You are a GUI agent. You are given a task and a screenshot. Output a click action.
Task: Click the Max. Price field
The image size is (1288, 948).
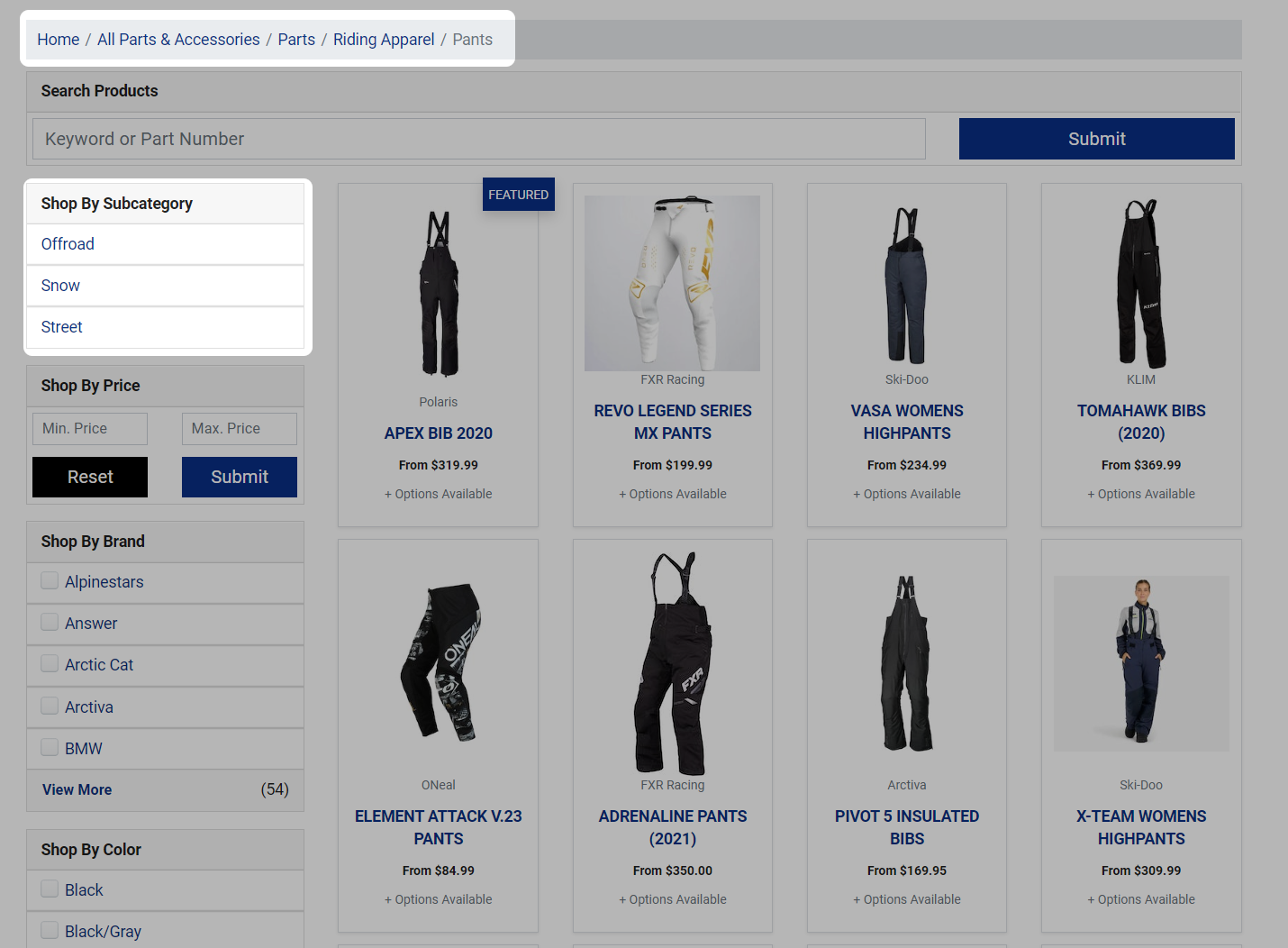coord(240,429)
